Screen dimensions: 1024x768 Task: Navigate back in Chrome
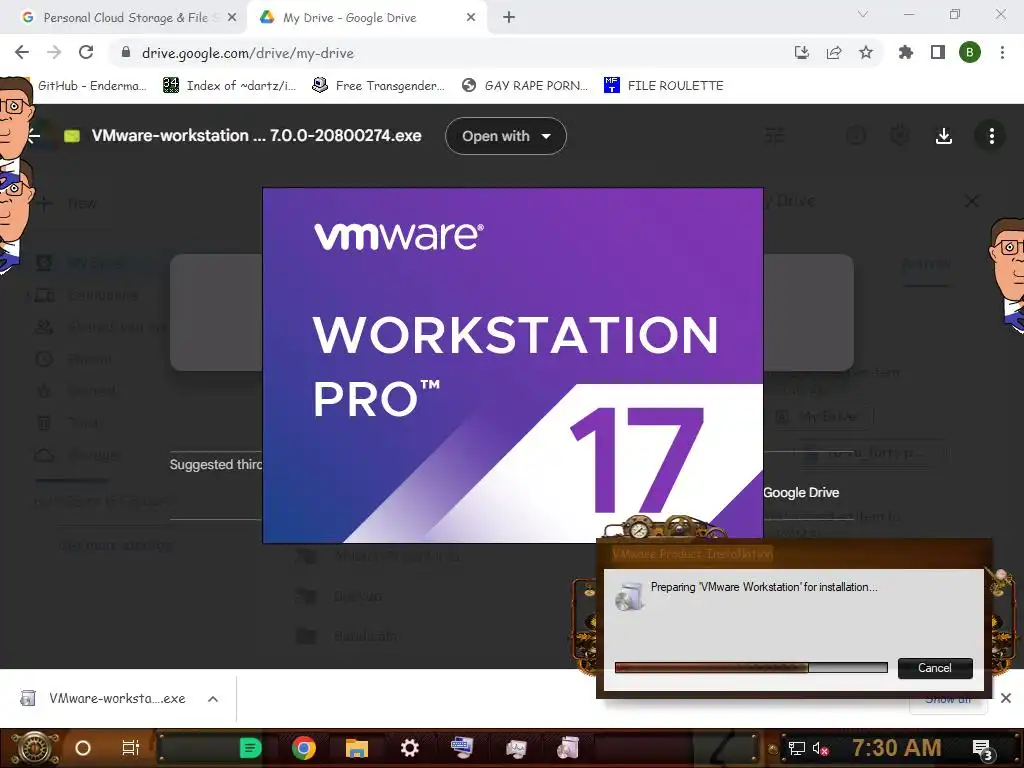tap(22, 52)
